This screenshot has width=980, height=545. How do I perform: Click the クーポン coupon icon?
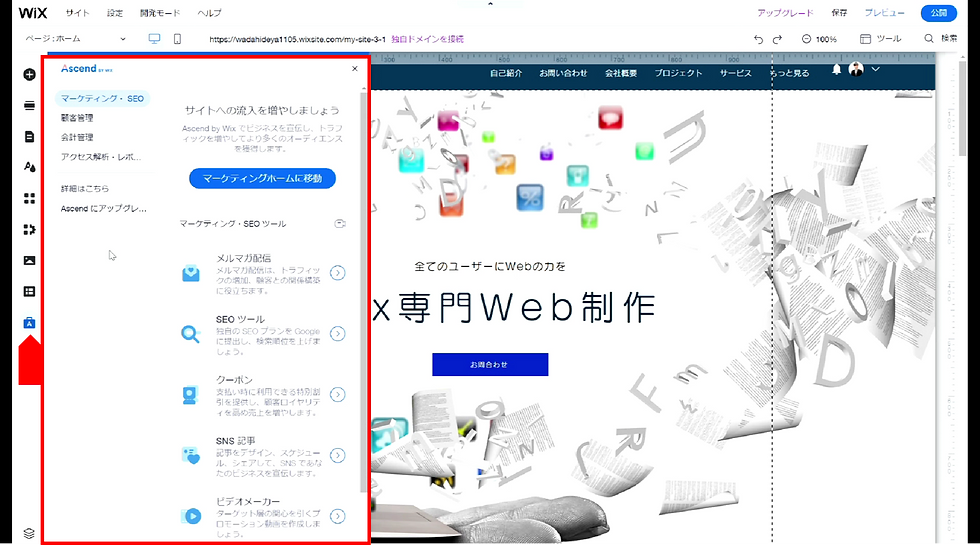coord(190,394)
